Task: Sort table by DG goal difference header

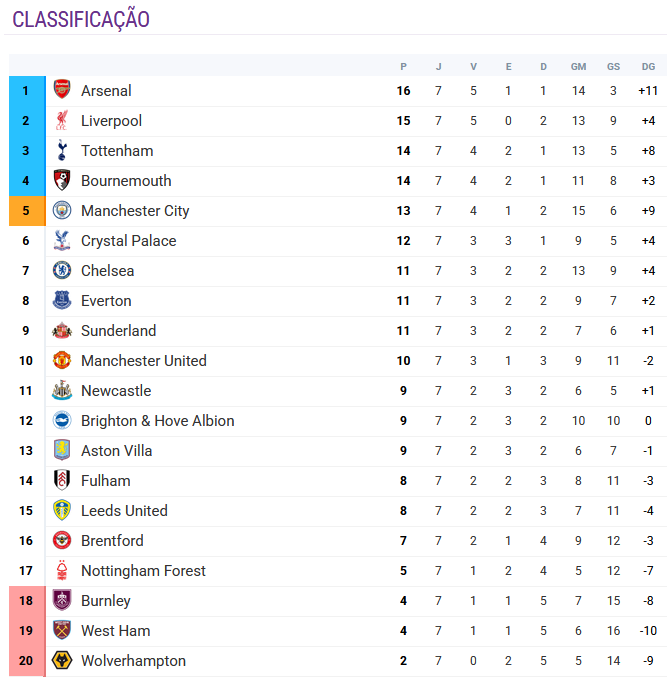Action: (648, 67)
